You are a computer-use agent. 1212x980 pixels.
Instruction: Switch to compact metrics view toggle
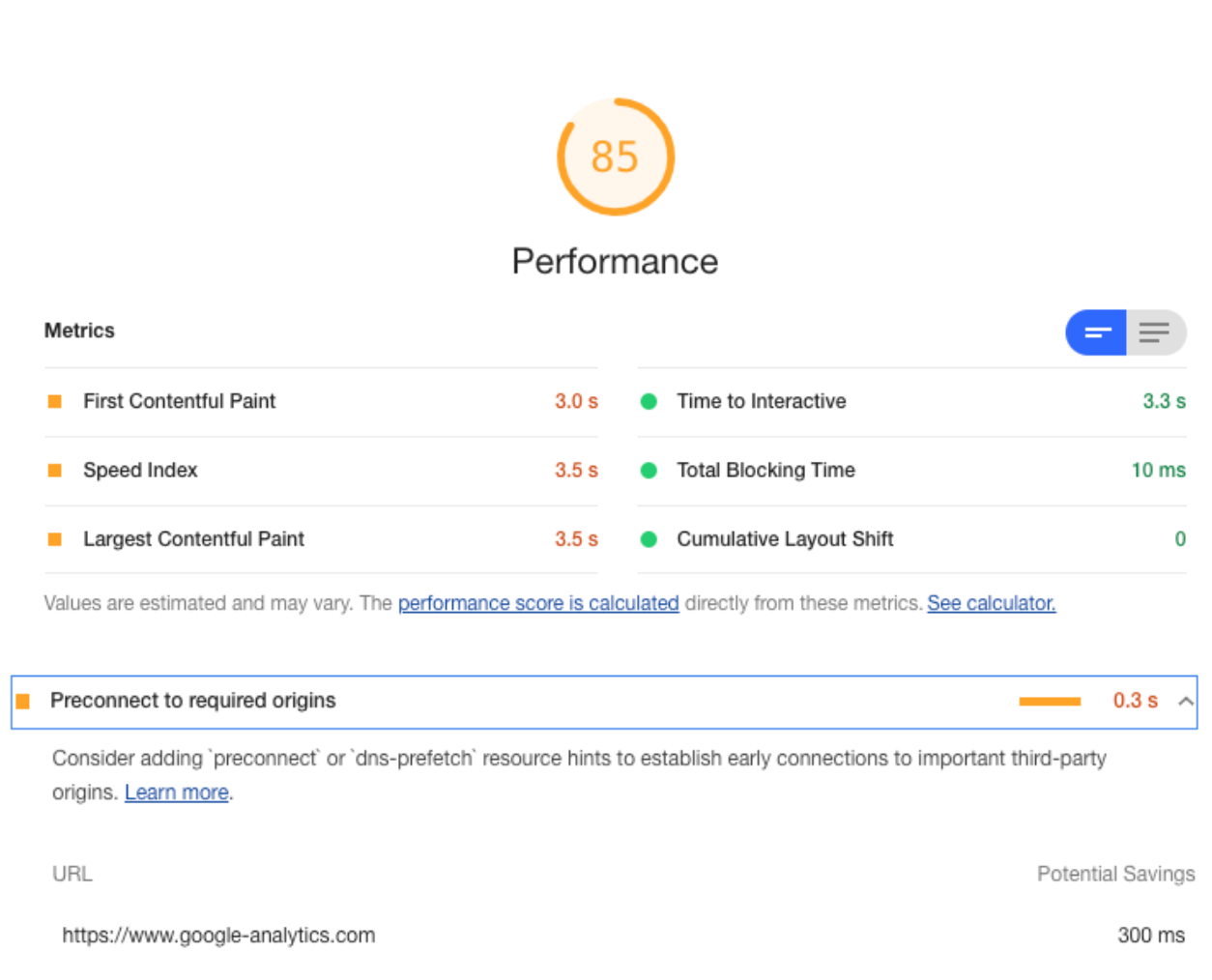(x=1096, y=332)
